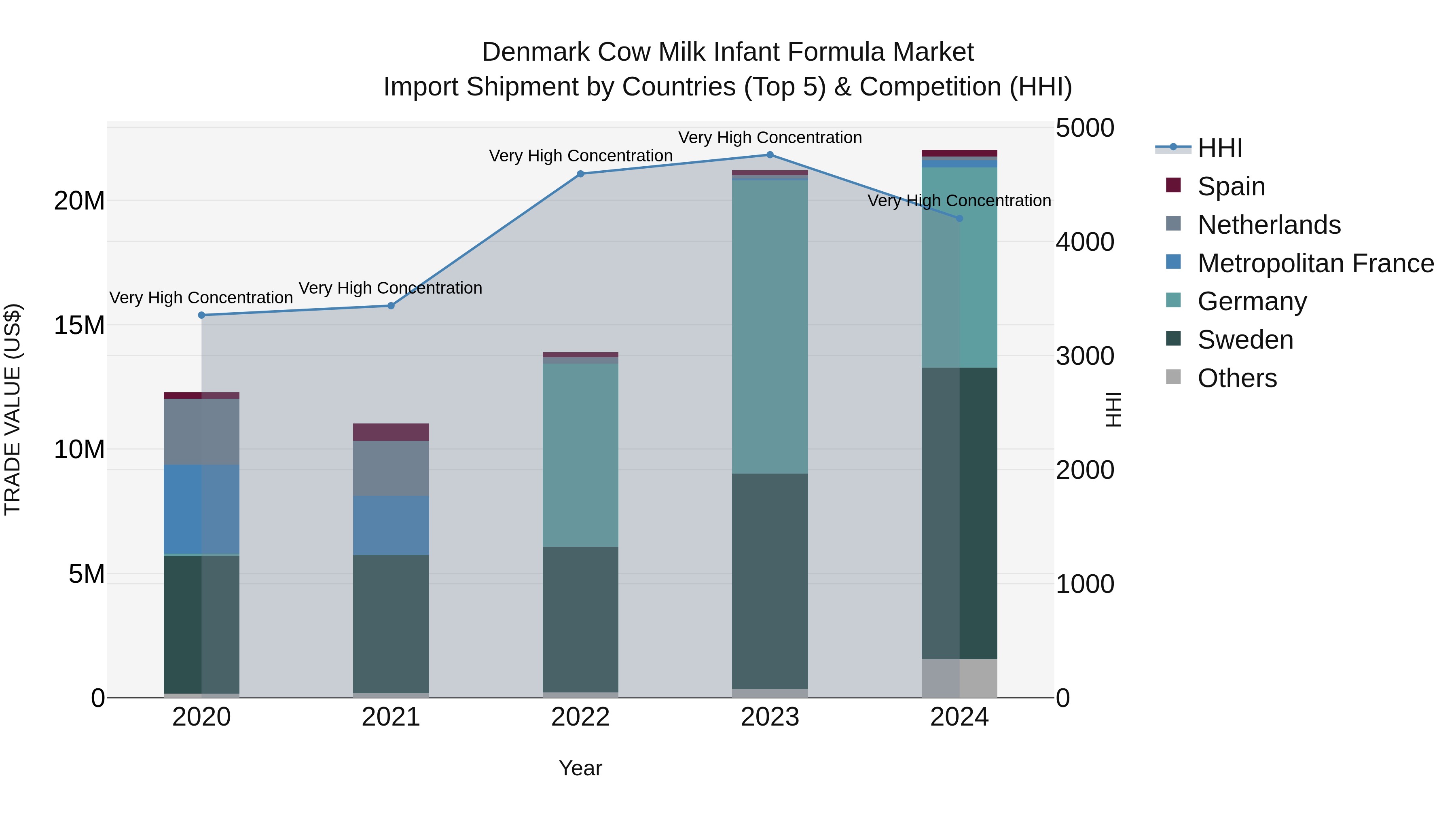Click the 2020 x-axis label
This screenshot has width=1456, height=819.
(202, 717)
